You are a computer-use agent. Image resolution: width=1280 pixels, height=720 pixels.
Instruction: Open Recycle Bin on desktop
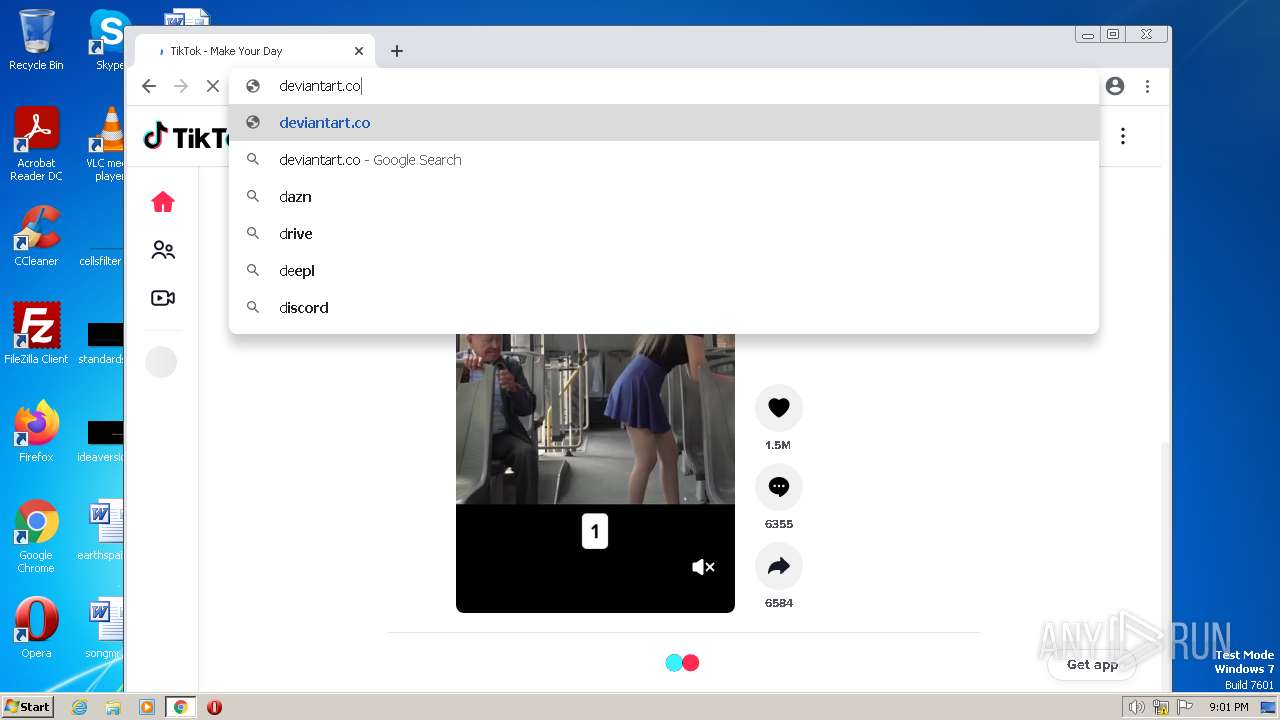coord(36,40)
